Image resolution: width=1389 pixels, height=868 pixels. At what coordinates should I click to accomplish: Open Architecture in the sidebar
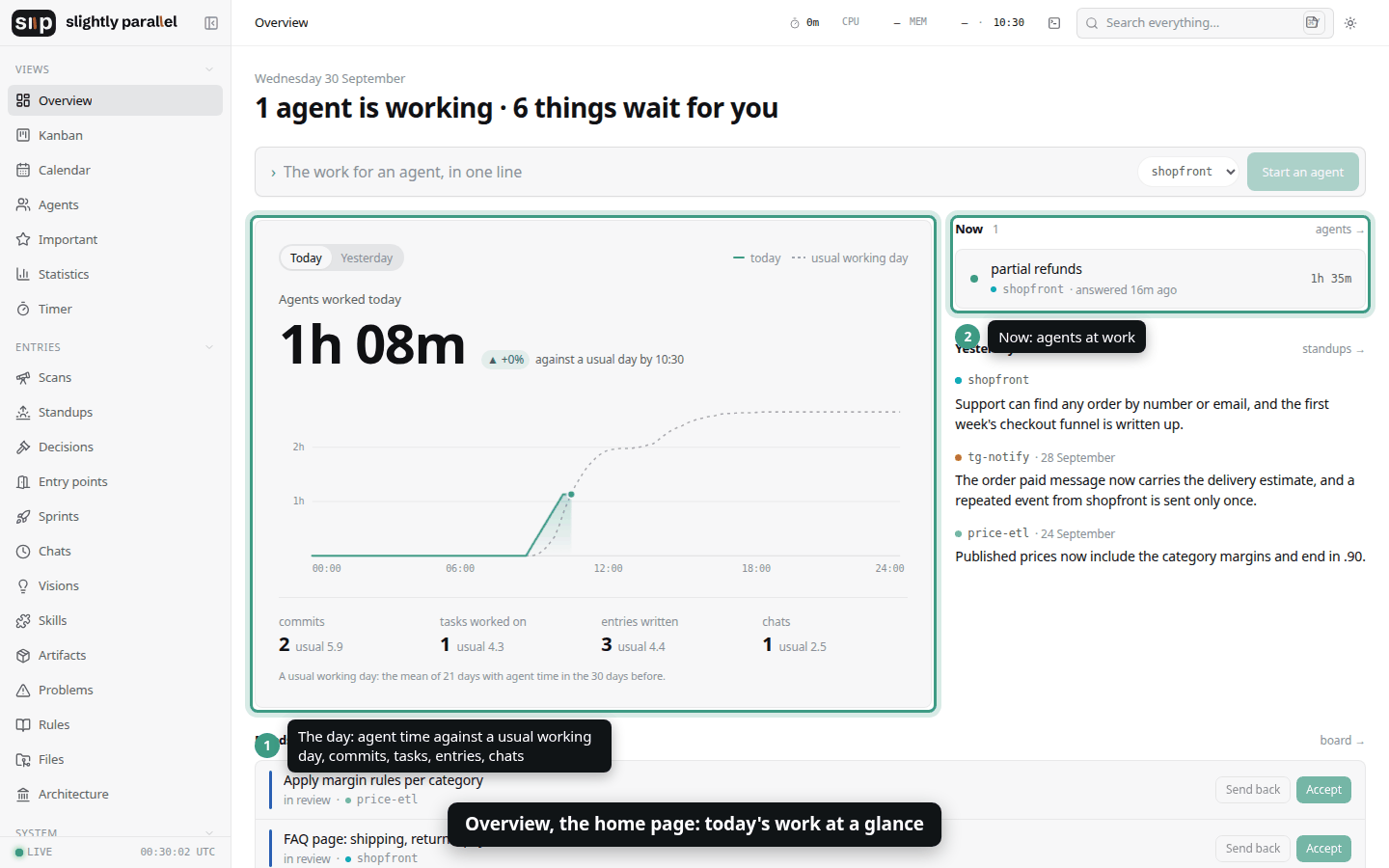tap(115, 794)
